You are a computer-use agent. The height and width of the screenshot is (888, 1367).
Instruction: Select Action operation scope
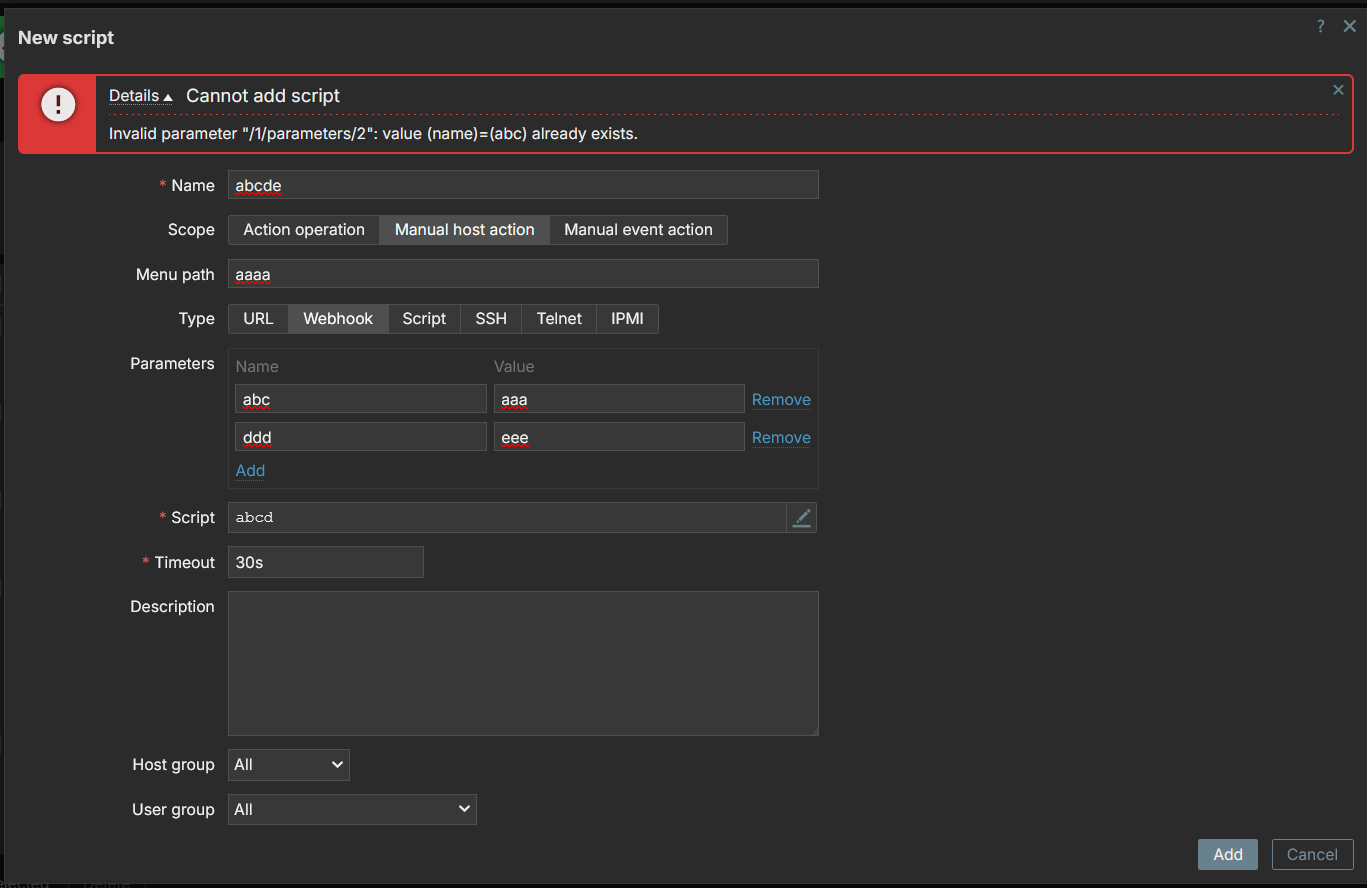(304, 230)
